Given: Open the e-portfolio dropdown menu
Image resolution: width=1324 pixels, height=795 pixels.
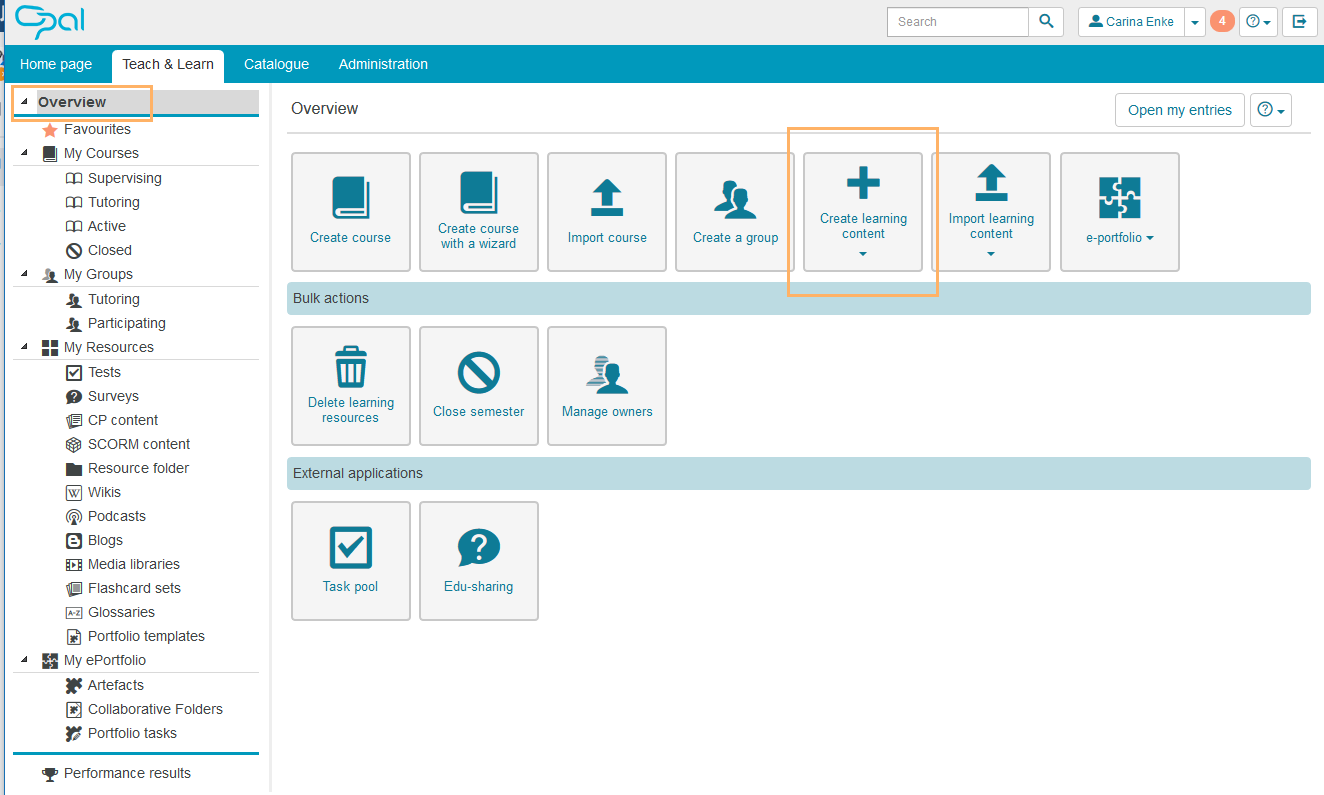Looking at the screenshot, I should [1119, 238].
